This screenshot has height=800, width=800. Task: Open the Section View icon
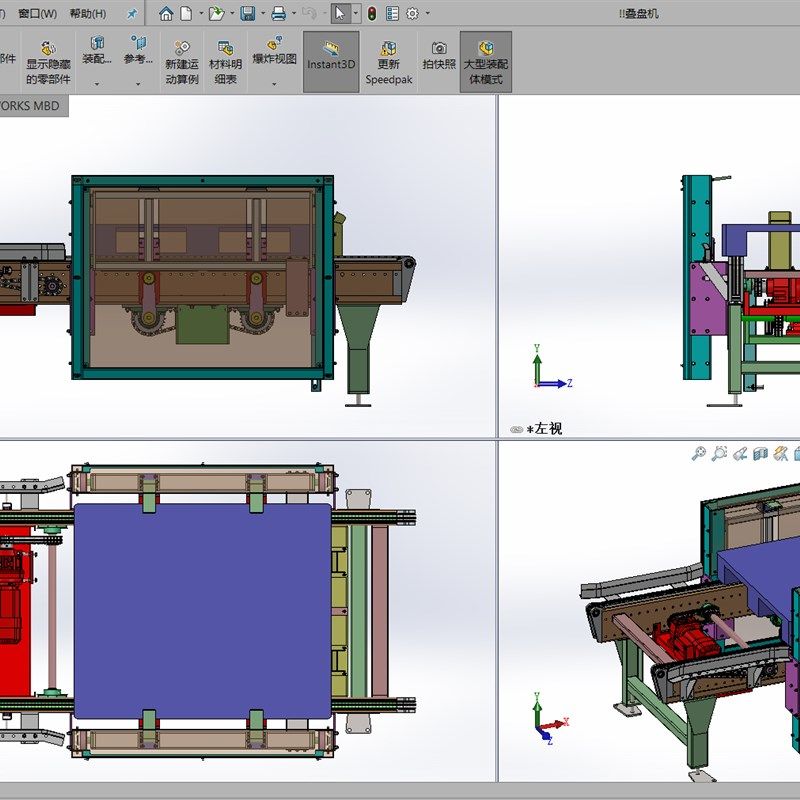click(760, 453)
